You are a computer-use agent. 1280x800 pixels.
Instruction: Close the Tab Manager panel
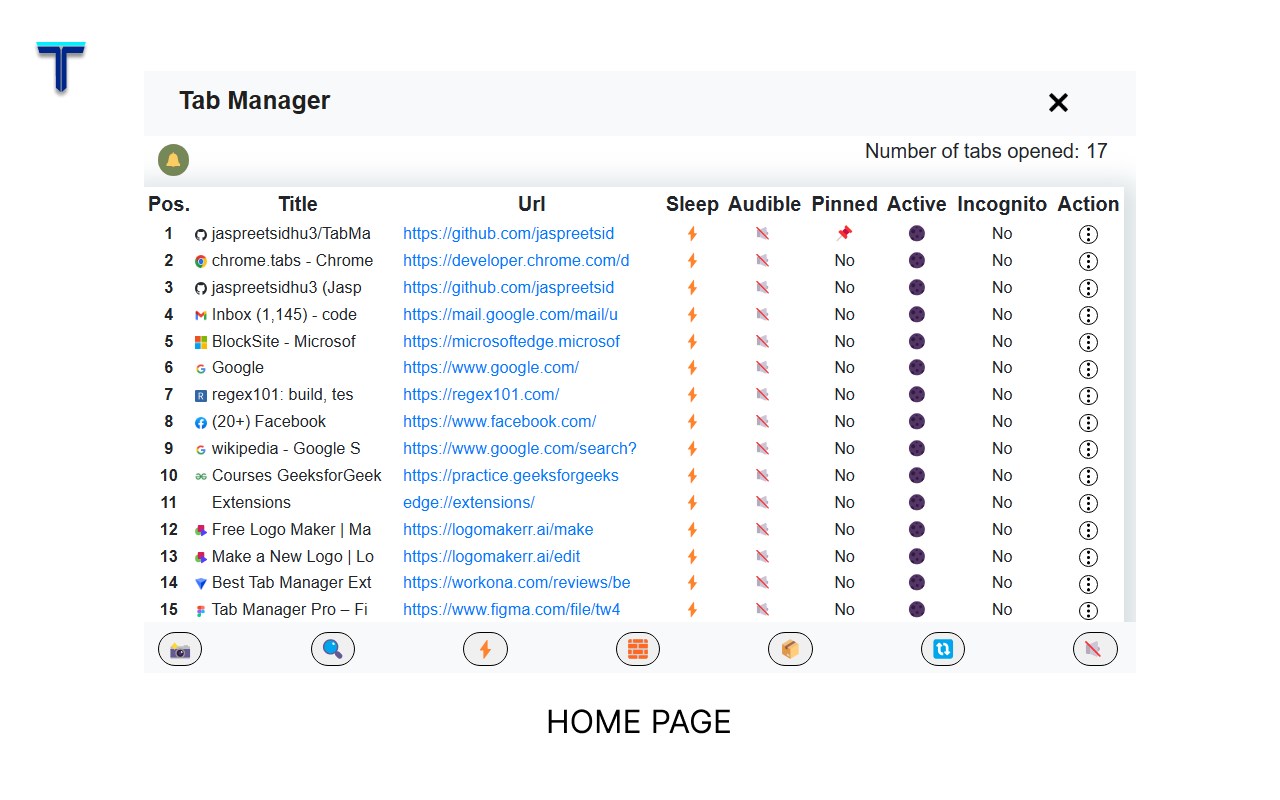pyautogui.click(x=1058, y=102)
